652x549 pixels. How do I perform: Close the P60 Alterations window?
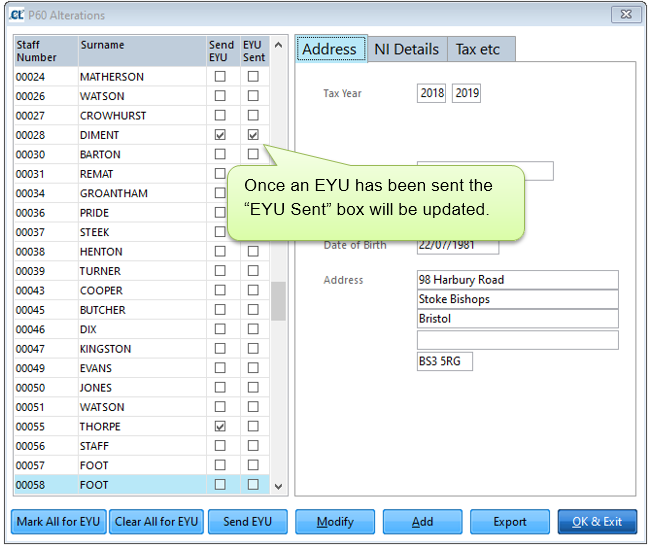coord(626,15)
